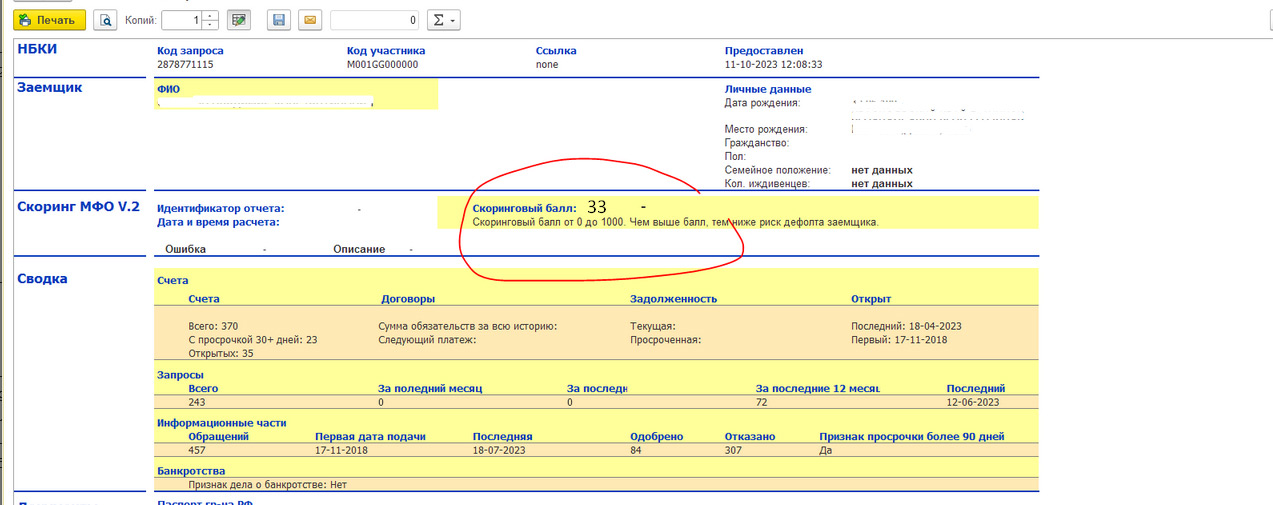Screen dimensions: 1273x505
Task: Click the Следующий платеж cell
Action: coord(426,340)
